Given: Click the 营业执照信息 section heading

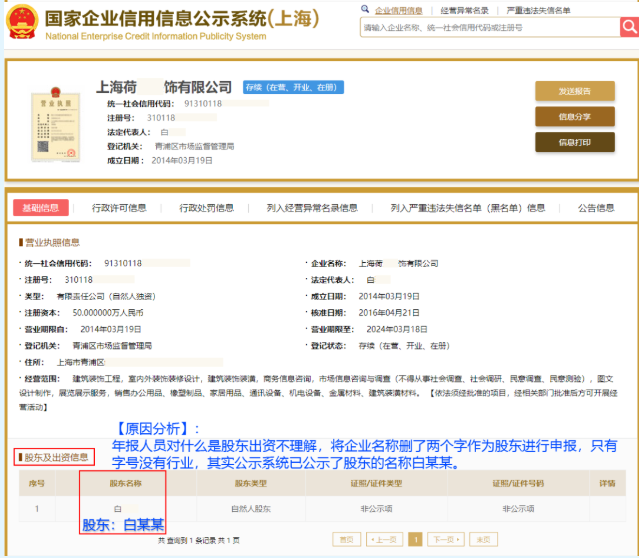Looking at the screenshot, I should tap(50, 243).
